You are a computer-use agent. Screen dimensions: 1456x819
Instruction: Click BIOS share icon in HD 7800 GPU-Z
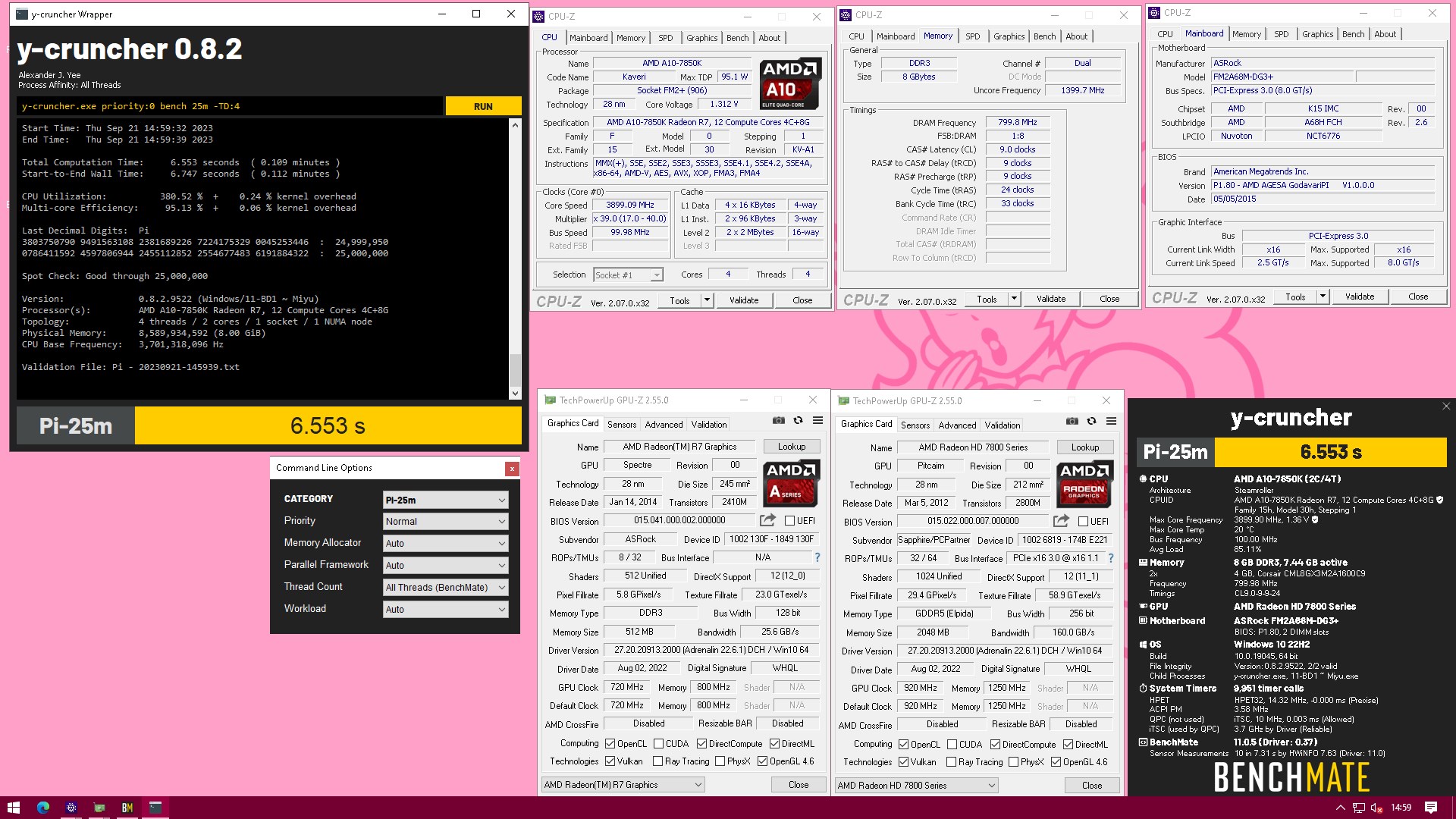click(x=1062, y=521)
